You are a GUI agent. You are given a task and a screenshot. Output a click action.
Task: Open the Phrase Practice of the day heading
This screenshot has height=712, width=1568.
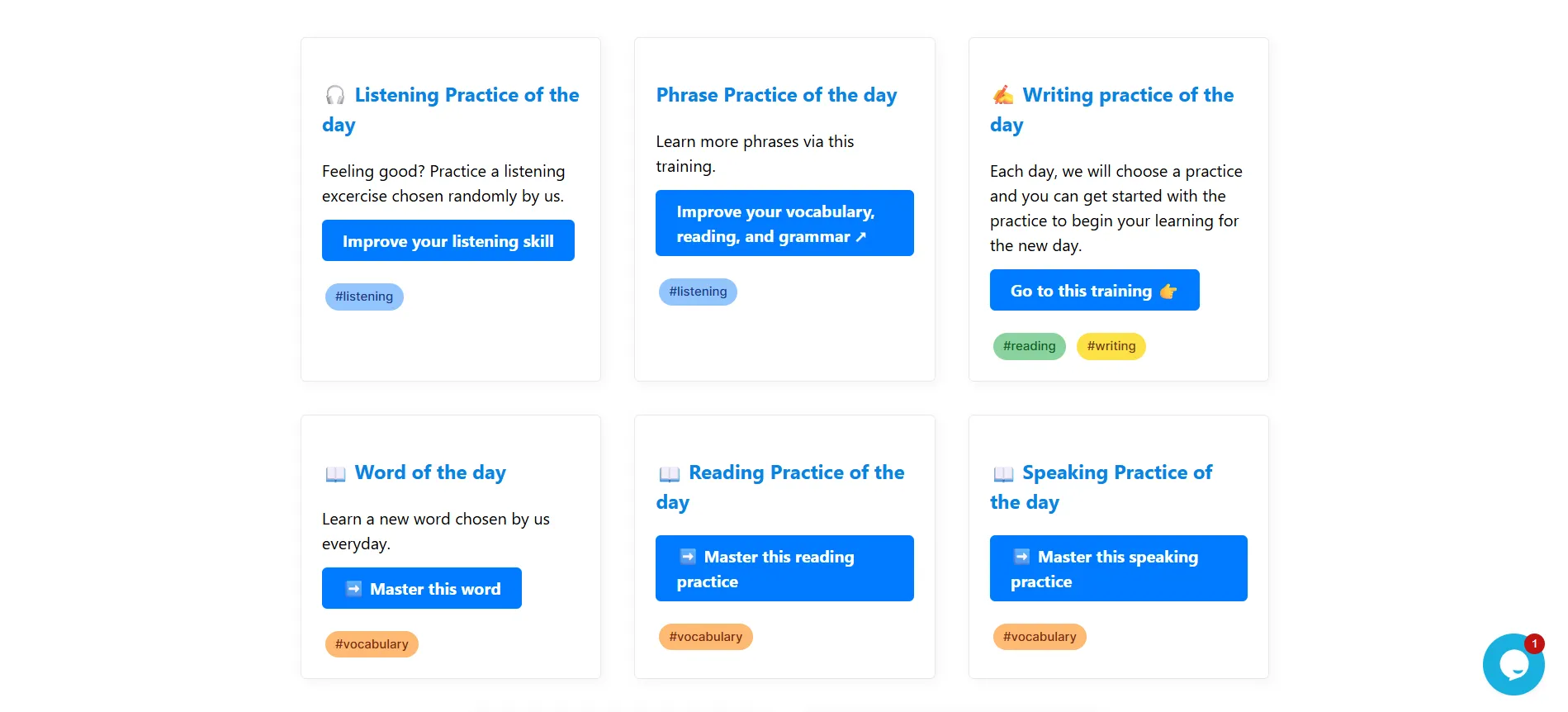click(775, 94)
